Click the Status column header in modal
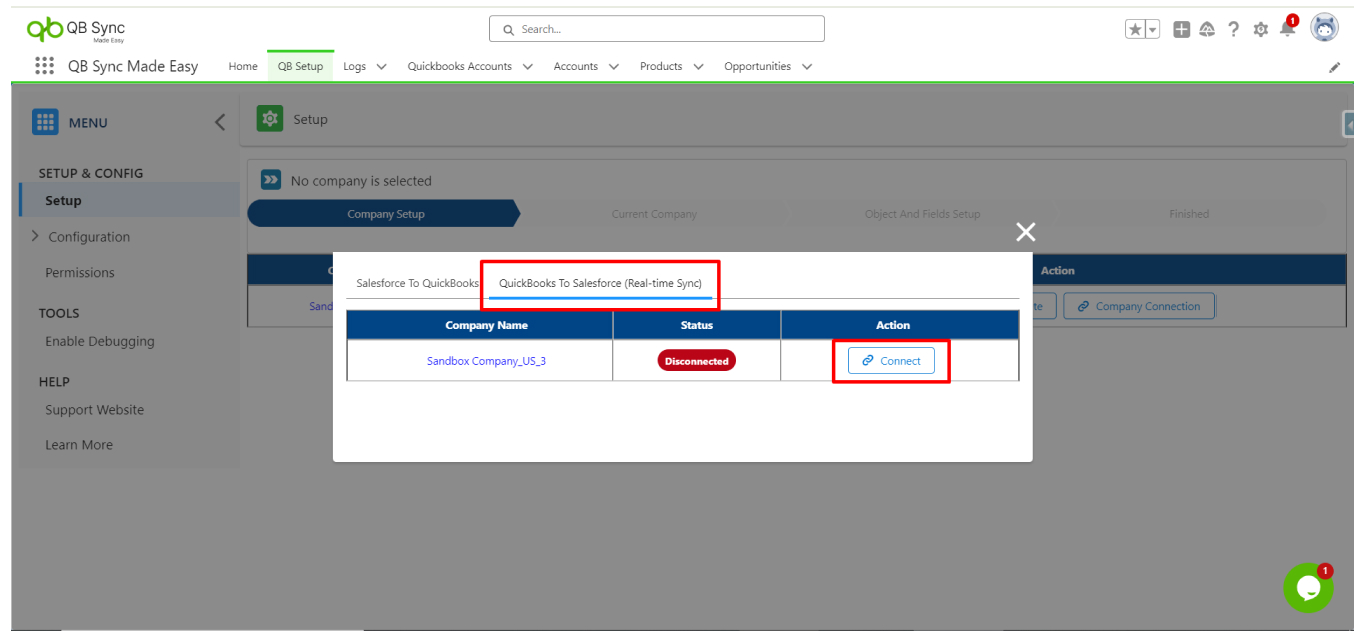The image size is (1365, 637). point(697,325)
